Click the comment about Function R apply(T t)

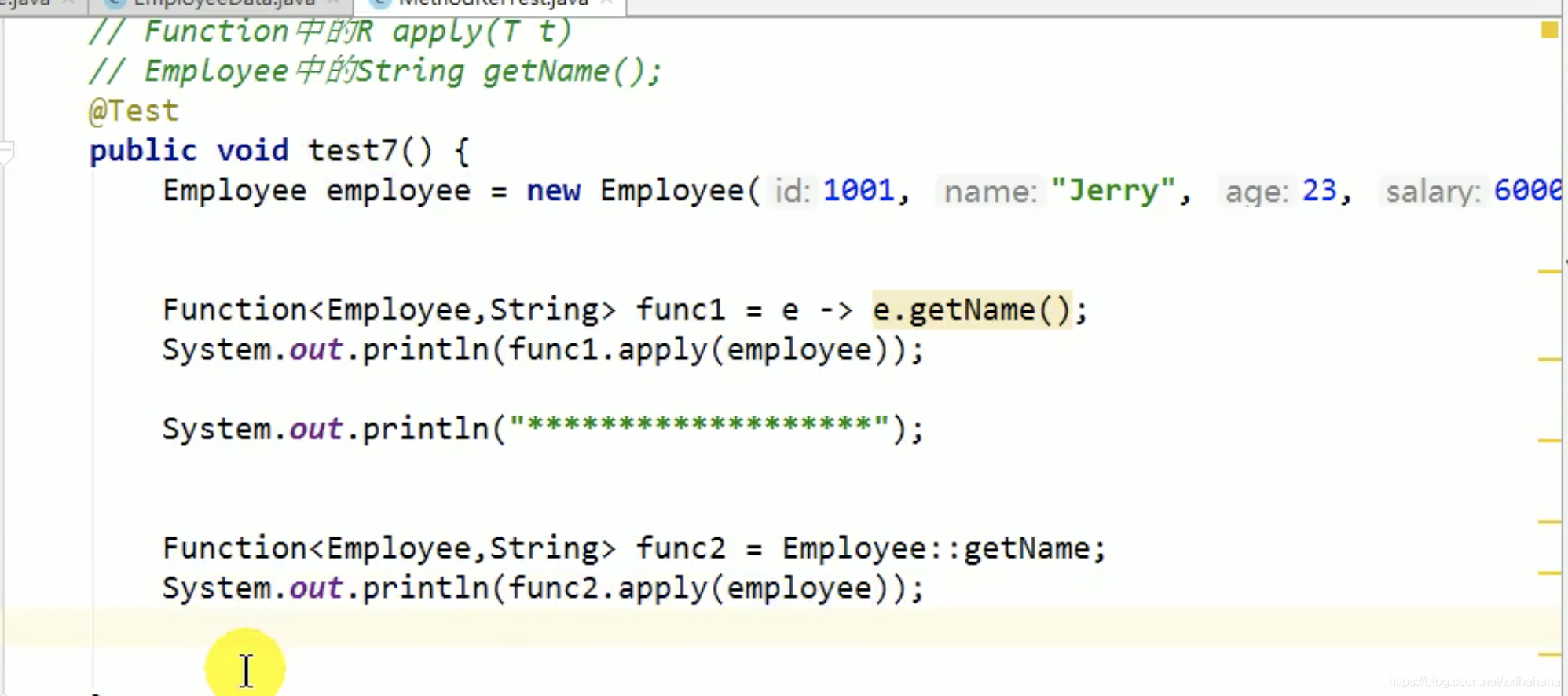tap(331, 31)
